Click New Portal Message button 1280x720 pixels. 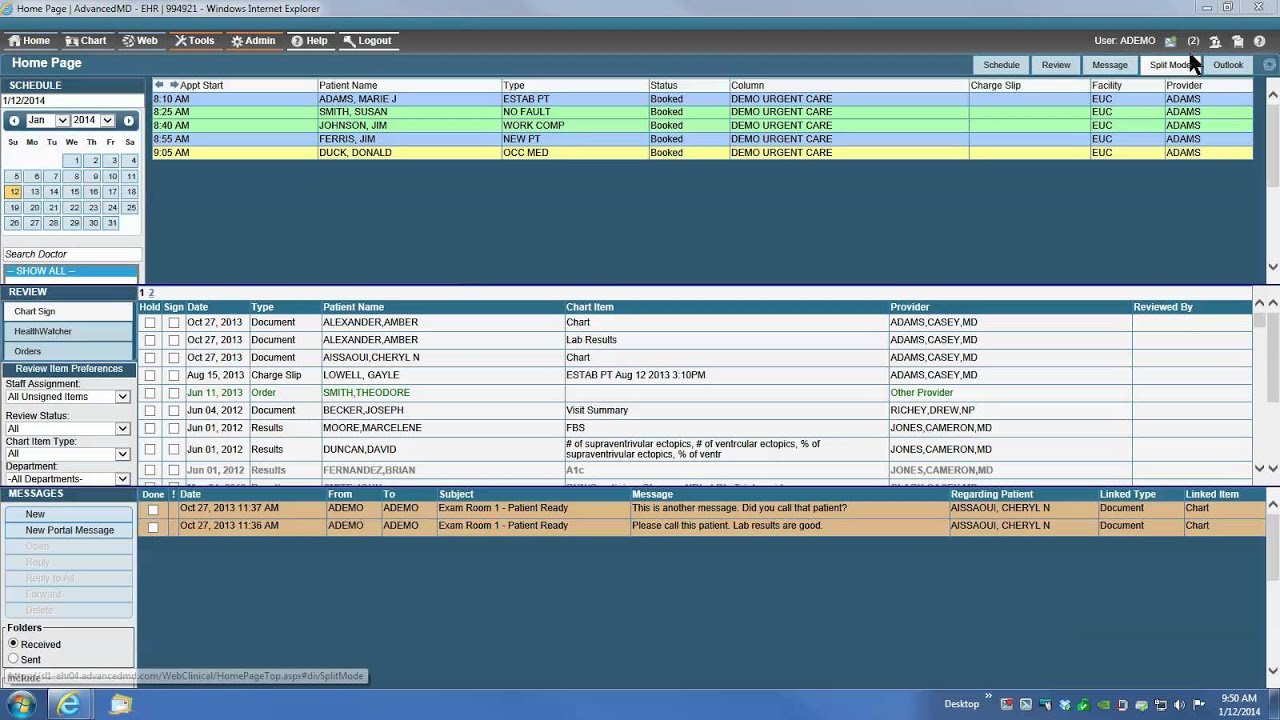point(69,530)
